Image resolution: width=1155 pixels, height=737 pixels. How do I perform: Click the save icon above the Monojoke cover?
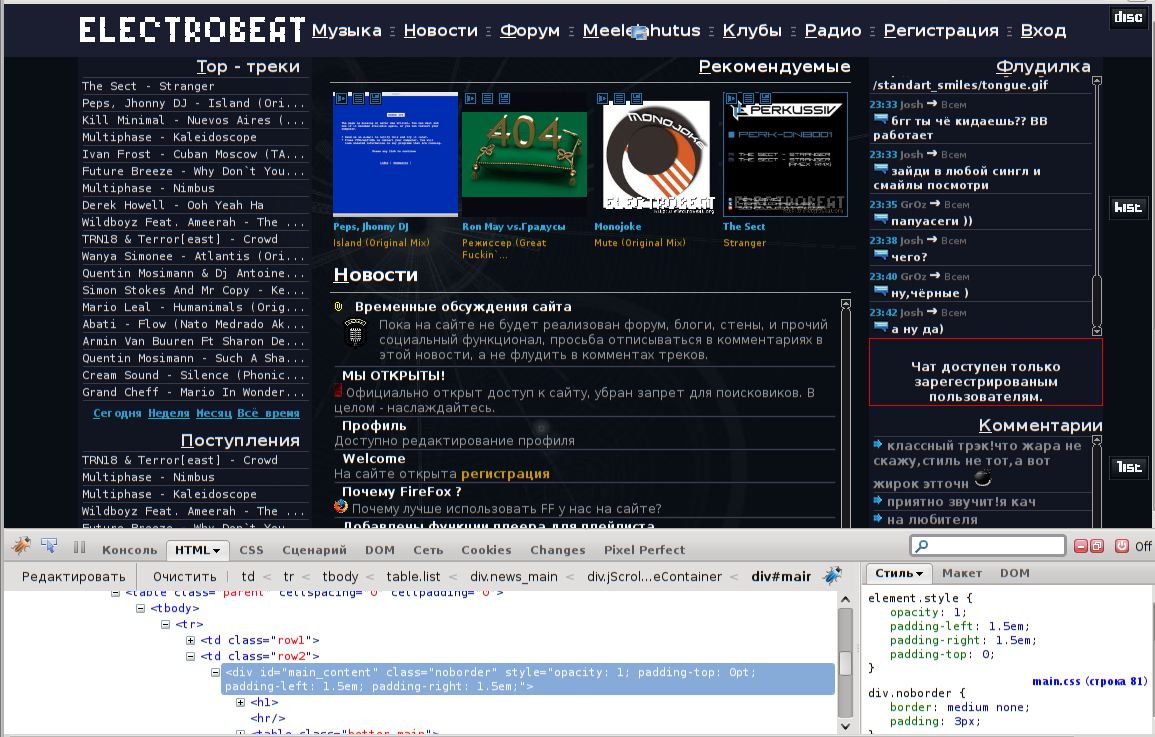pos(636,98)
